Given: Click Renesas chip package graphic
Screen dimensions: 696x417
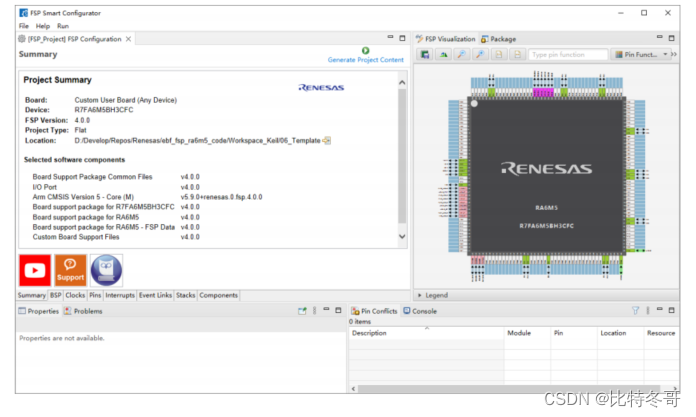Looking at the screenshot, I should (546, 176).
